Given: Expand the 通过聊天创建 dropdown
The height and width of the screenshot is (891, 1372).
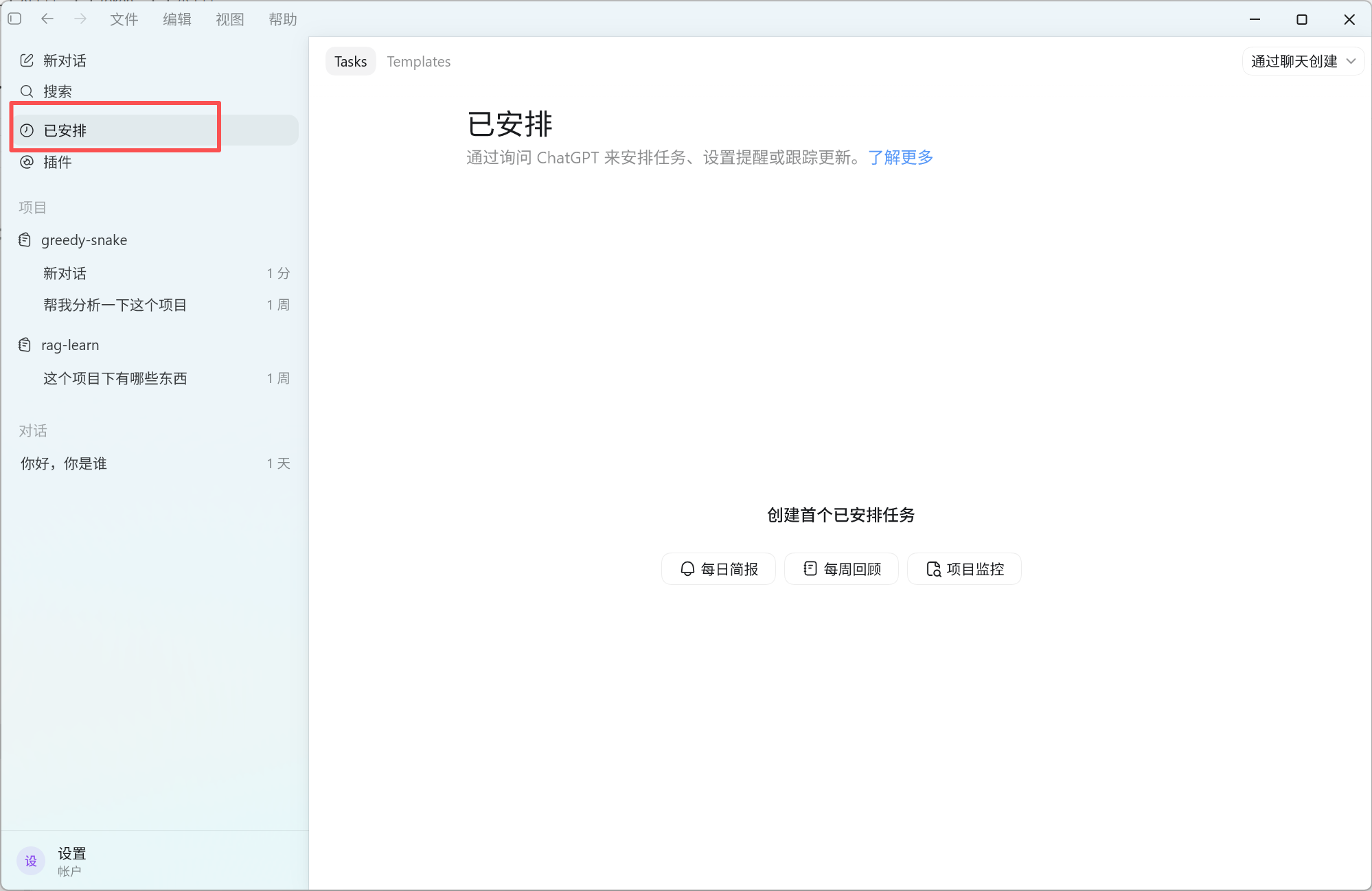Looking at the screenshot, I should pos(1303,61).
